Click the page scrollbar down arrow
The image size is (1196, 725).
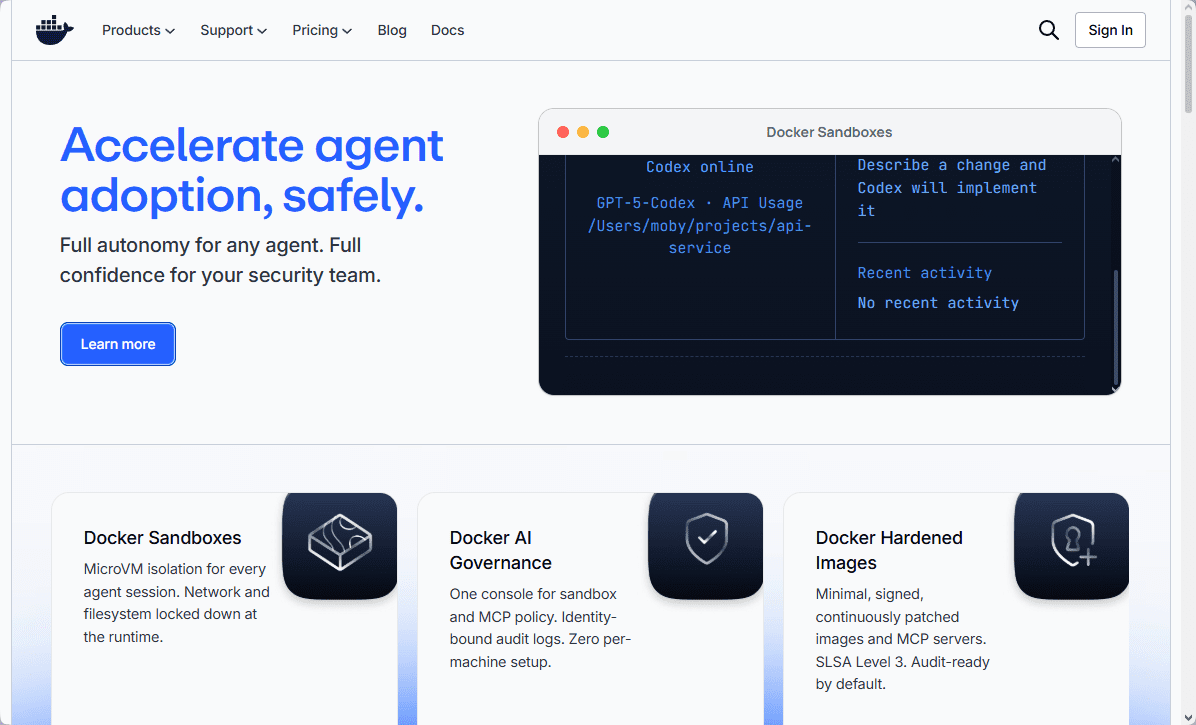[x=1189, y=717]
